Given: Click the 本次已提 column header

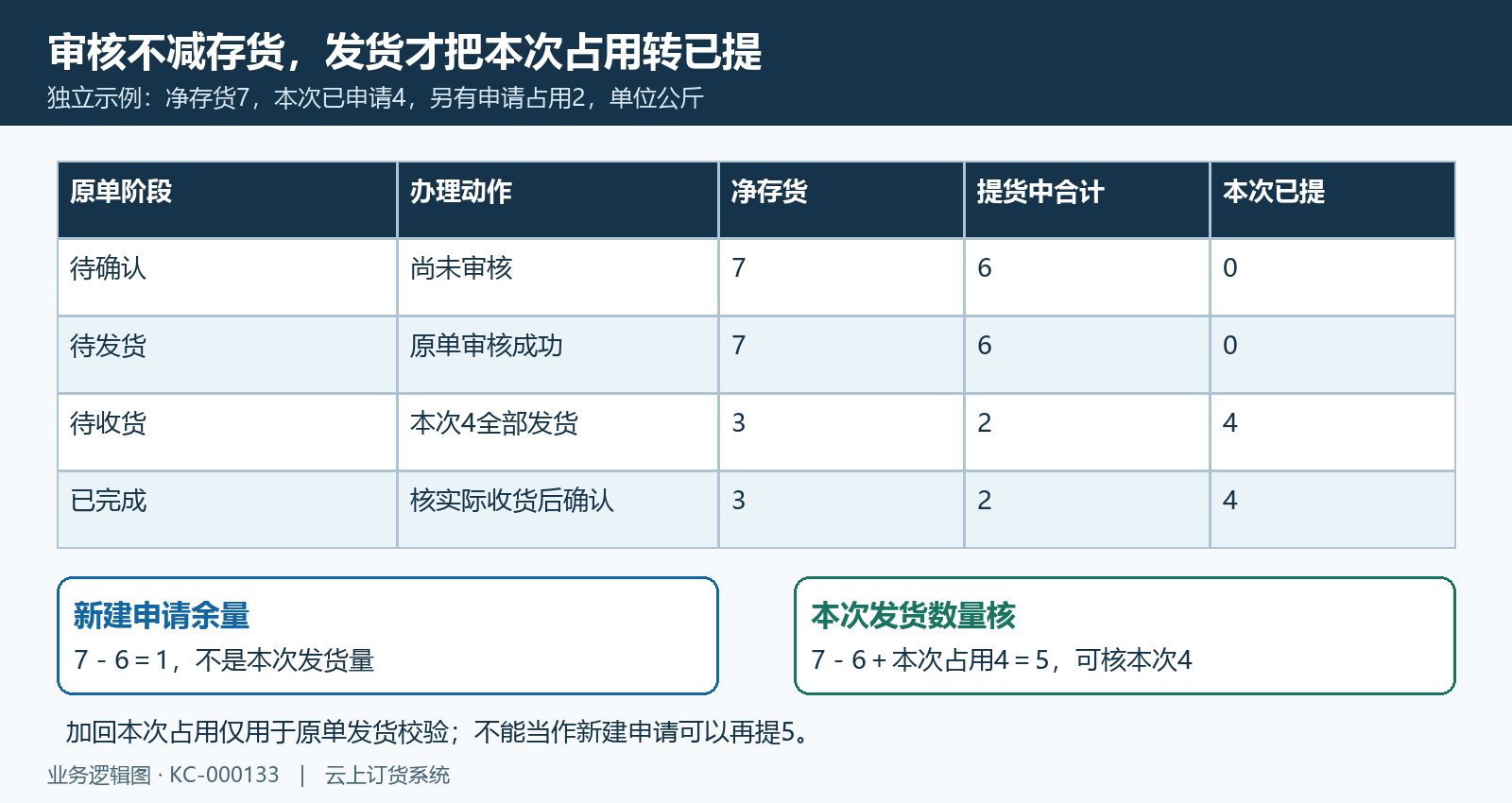Looking at the screenshot, I should pyautogui.click(x=1332, y=199).
